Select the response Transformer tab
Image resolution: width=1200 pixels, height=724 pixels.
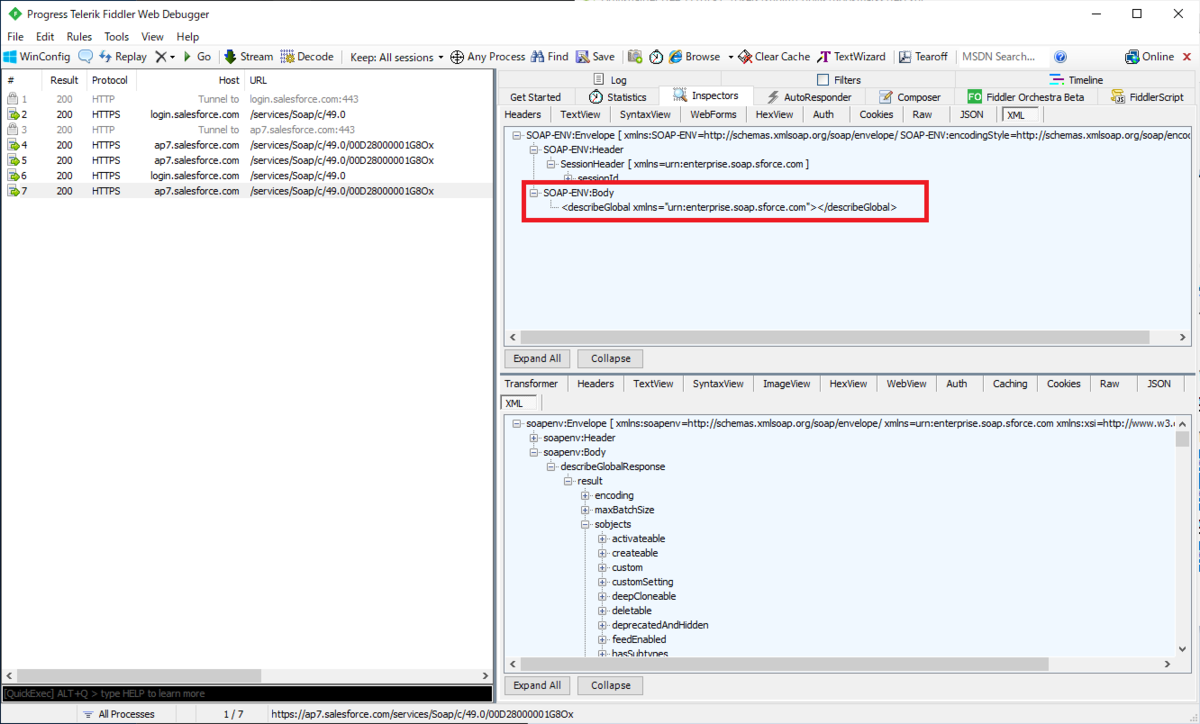[531, 384]
